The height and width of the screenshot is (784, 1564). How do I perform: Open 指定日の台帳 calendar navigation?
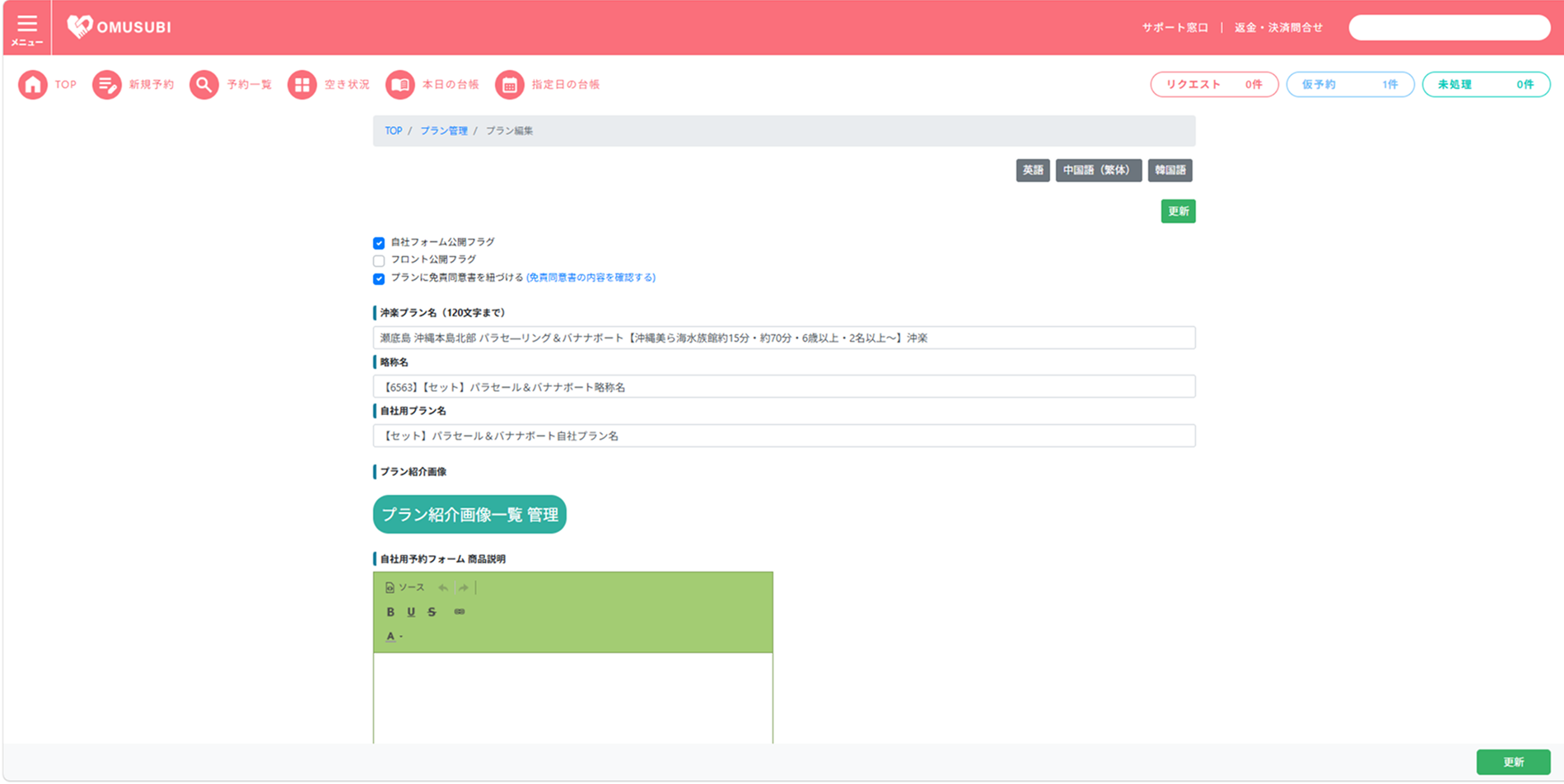tap(548, 85)
